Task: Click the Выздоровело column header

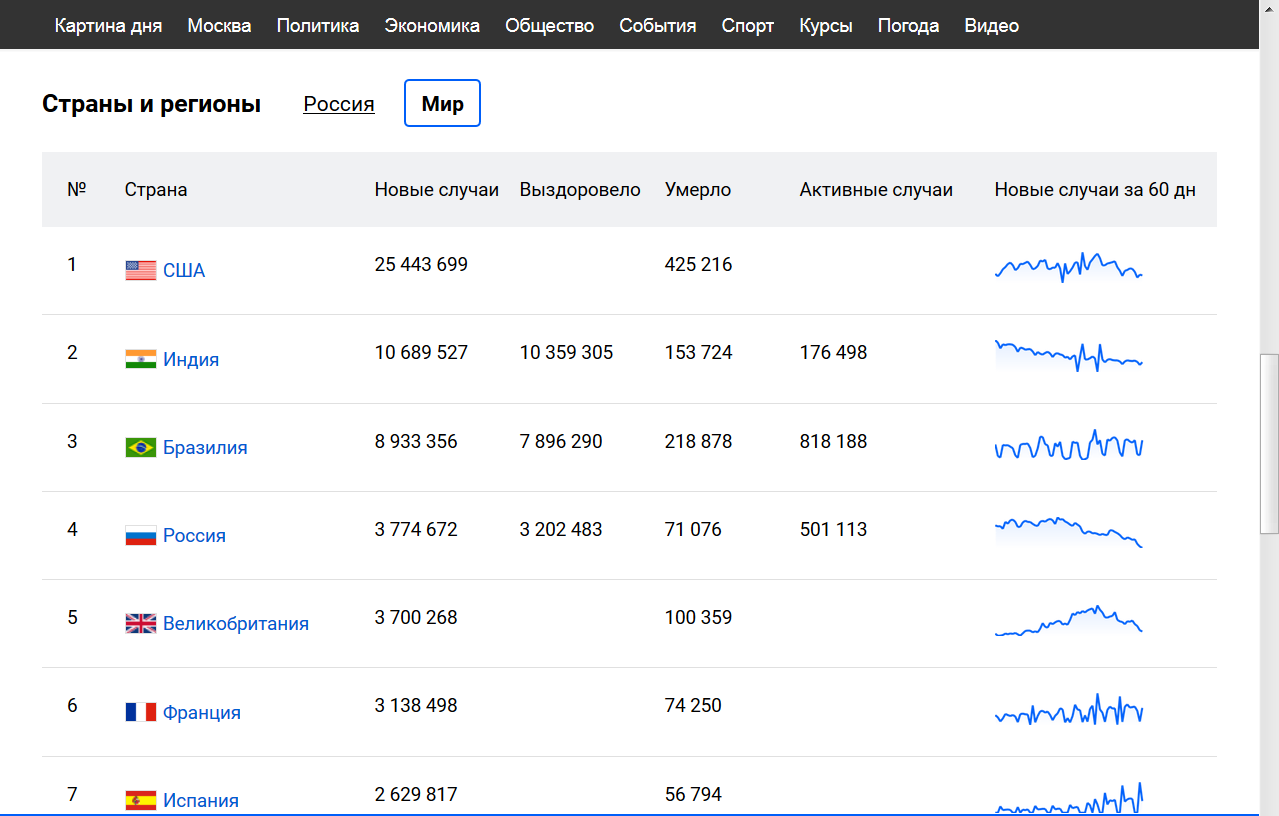Action: point(580,190)
